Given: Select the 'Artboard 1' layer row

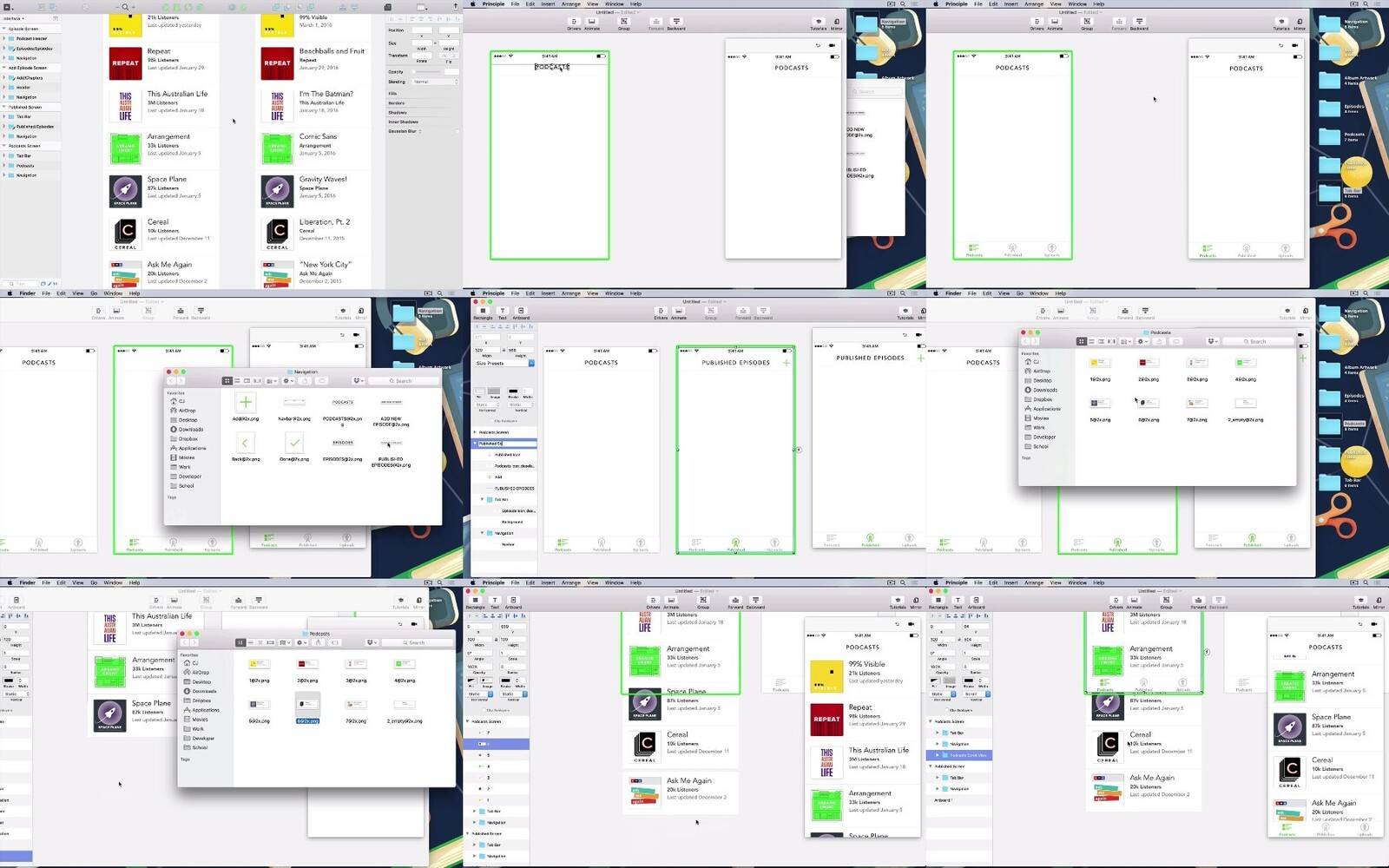Looking at the screenshot, I should click(958, 799).
